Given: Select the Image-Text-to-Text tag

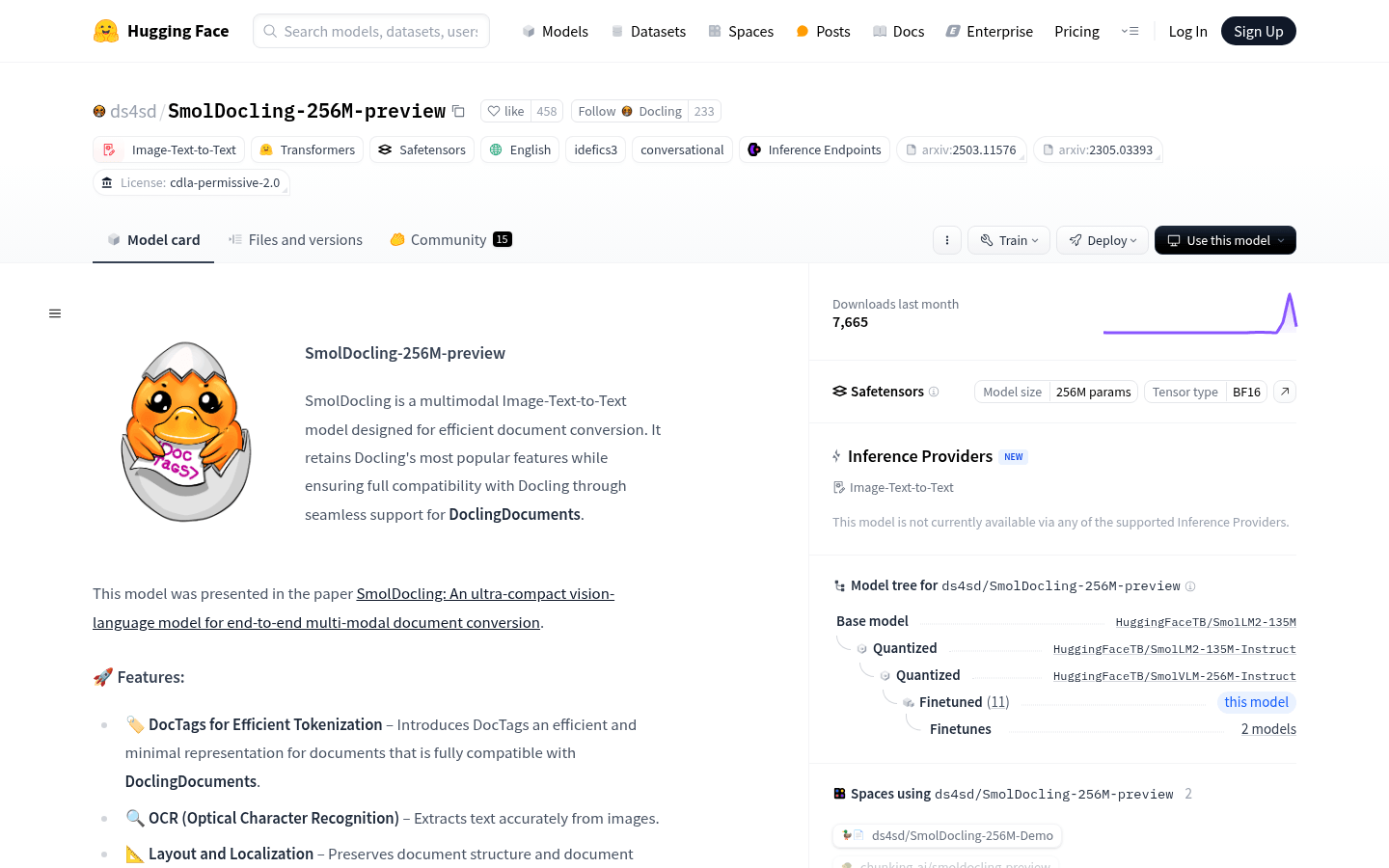Looking at the screenshot, I should 169,149.
